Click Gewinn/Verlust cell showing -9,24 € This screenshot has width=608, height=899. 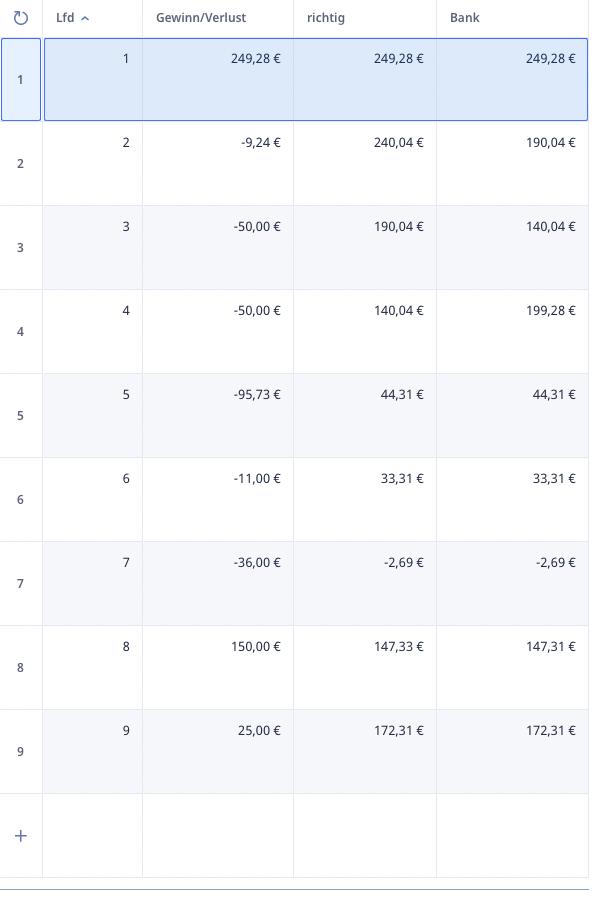click(x=218, y=163)
